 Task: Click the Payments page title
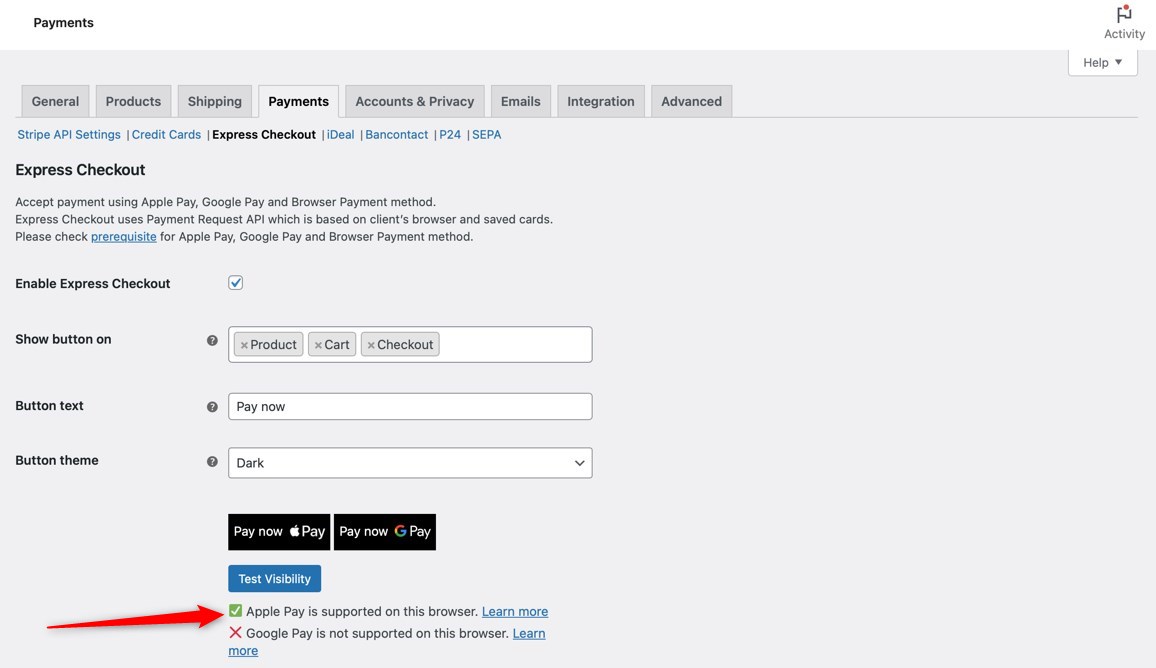(63, 23)
